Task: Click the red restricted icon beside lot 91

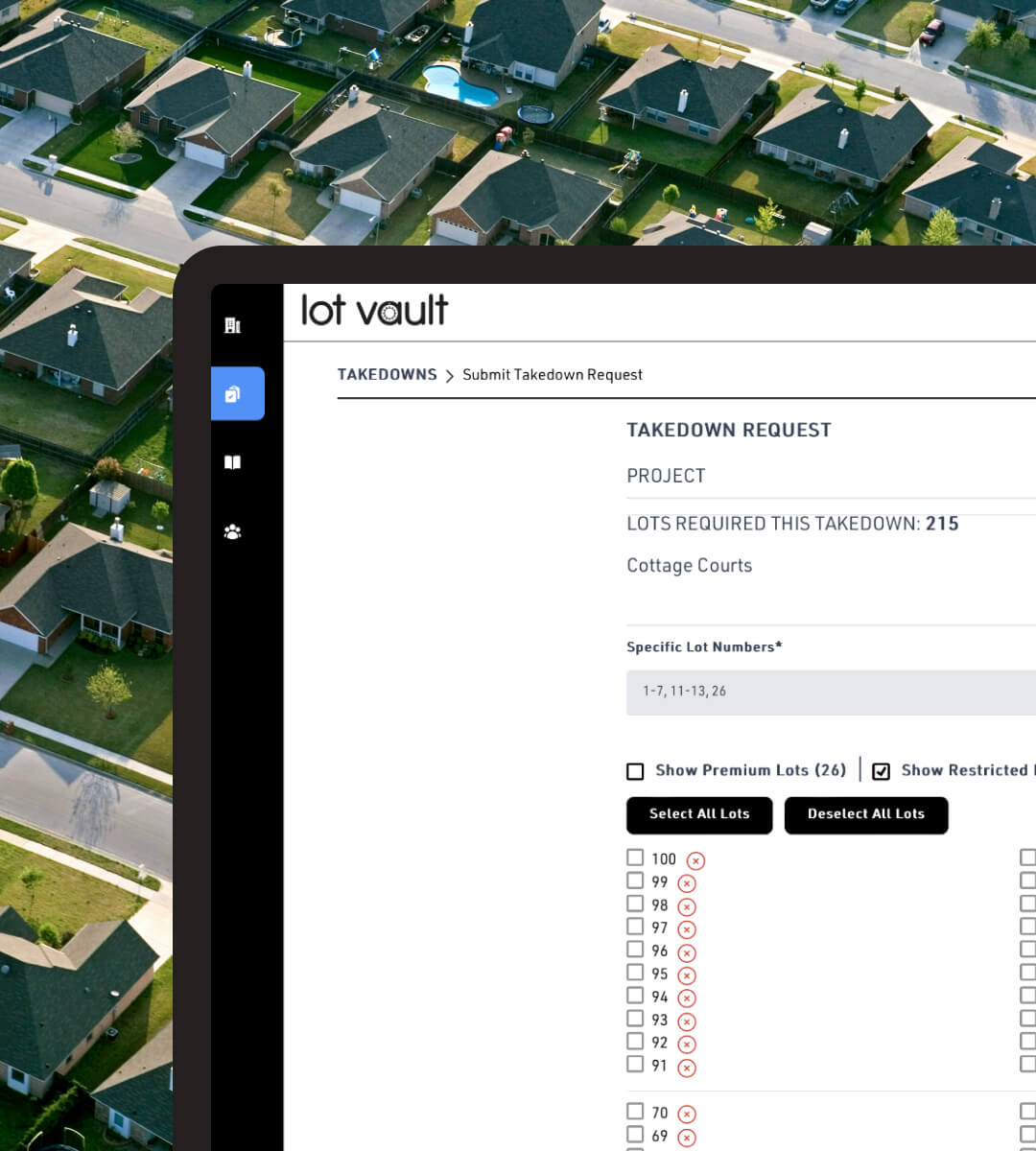Action: (x=687, y=1068)
